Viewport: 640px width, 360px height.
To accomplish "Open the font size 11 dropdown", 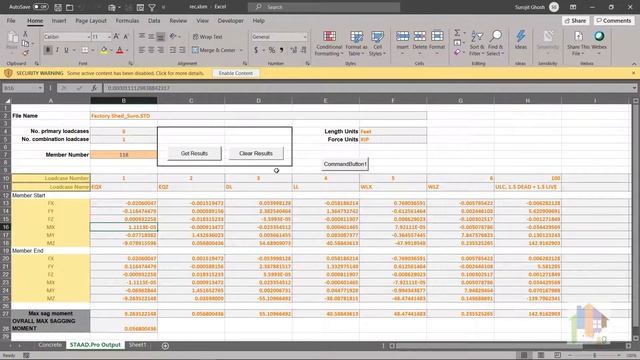I will coord(109,37).
